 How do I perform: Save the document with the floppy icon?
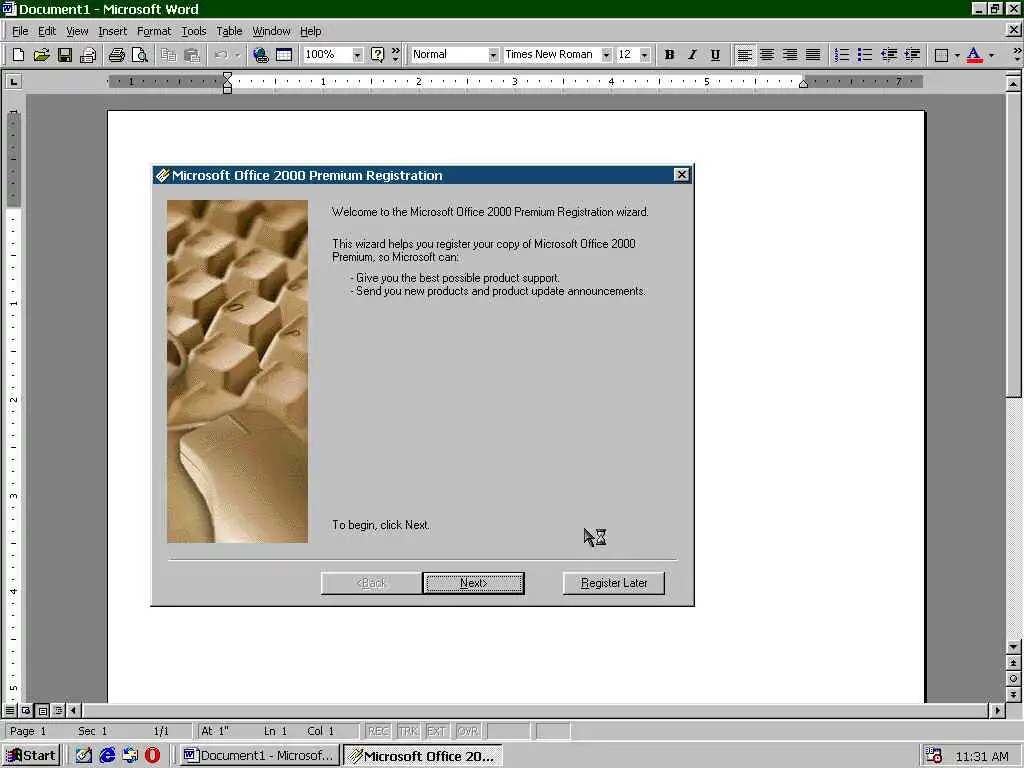click(65, 55)
